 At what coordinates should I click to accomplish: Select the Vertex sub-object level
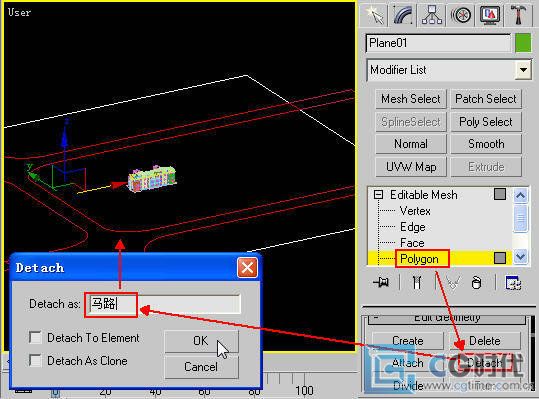pyautogui.click(x=415, y=211)
